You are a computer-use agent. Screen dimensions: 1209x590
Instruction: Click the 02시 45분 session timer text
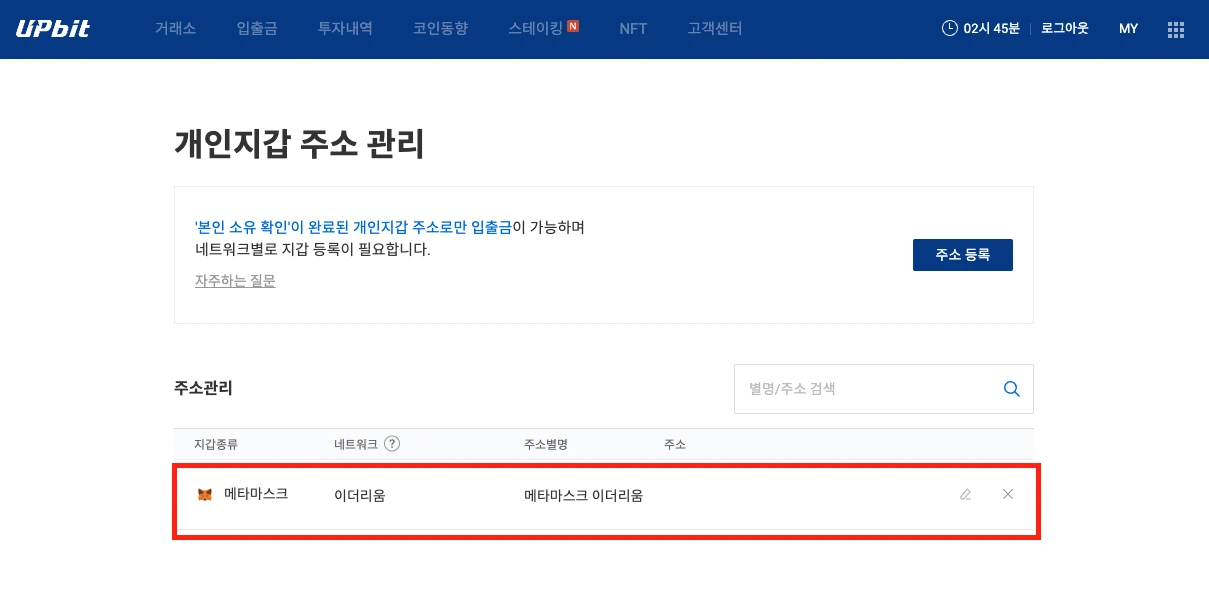(992, 29)
